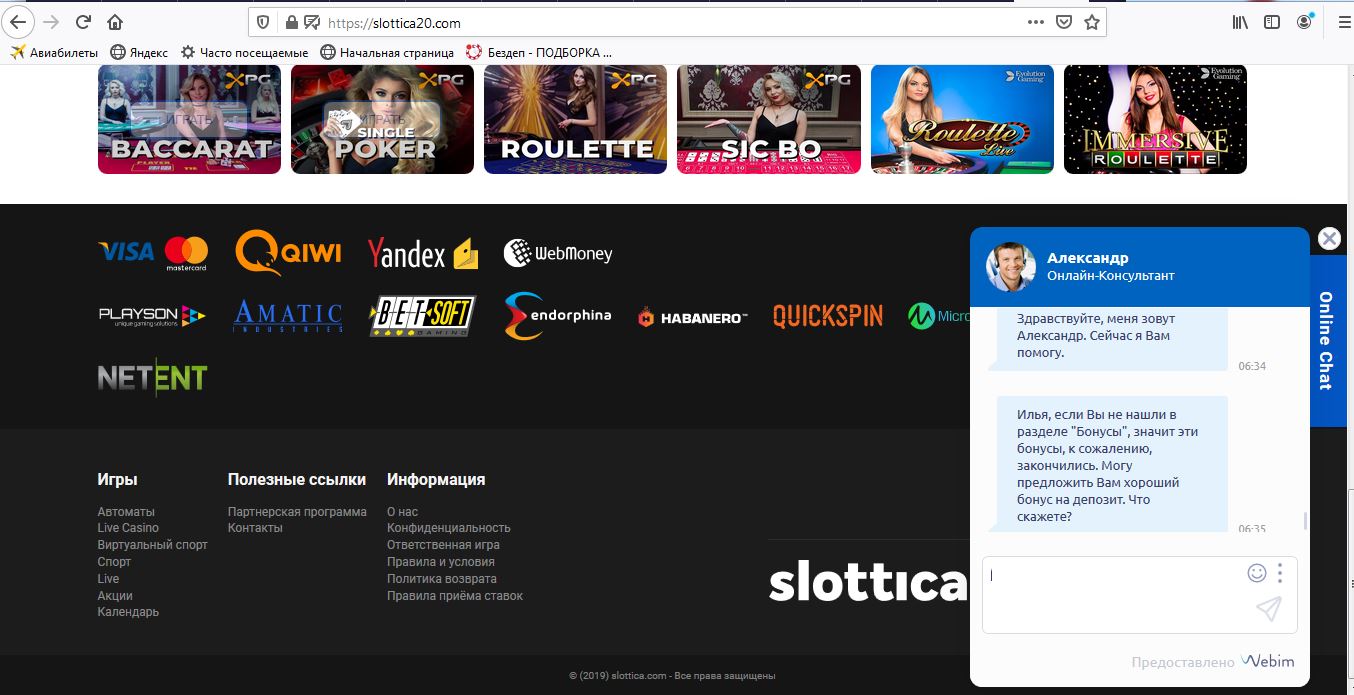Click the Quickspin provider logo
Viewport: 1354px width, 695px height.
[828, 316]
